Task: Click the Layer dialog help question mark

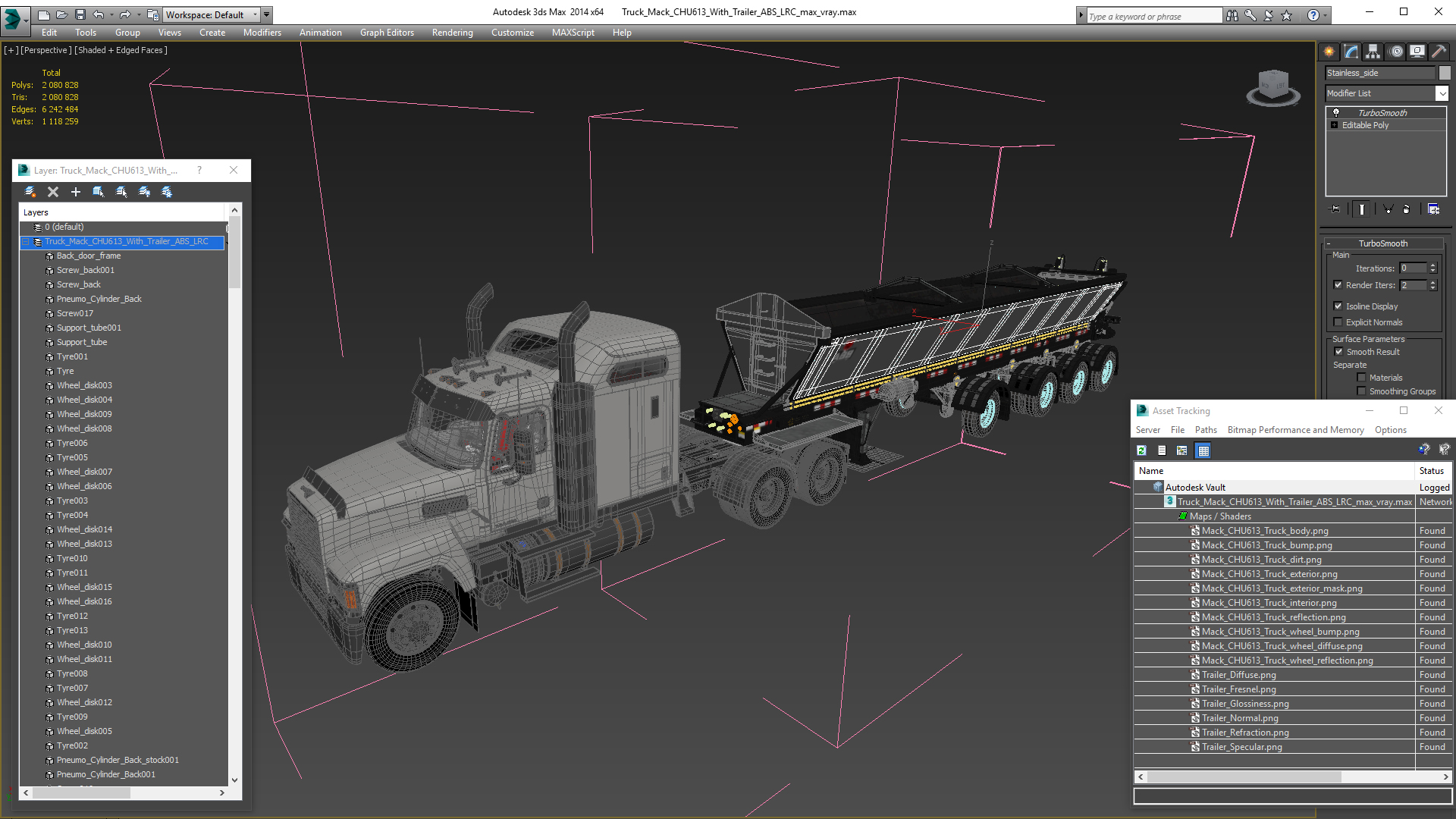Action: coord(199,171)
